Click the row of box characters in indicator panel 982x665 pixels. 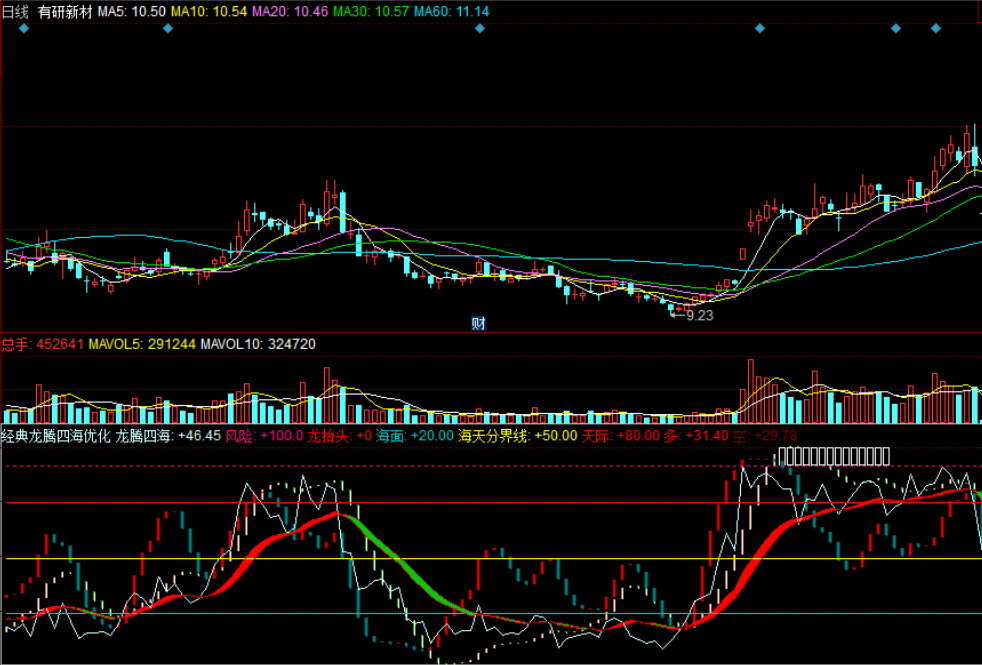click(834, 456)
